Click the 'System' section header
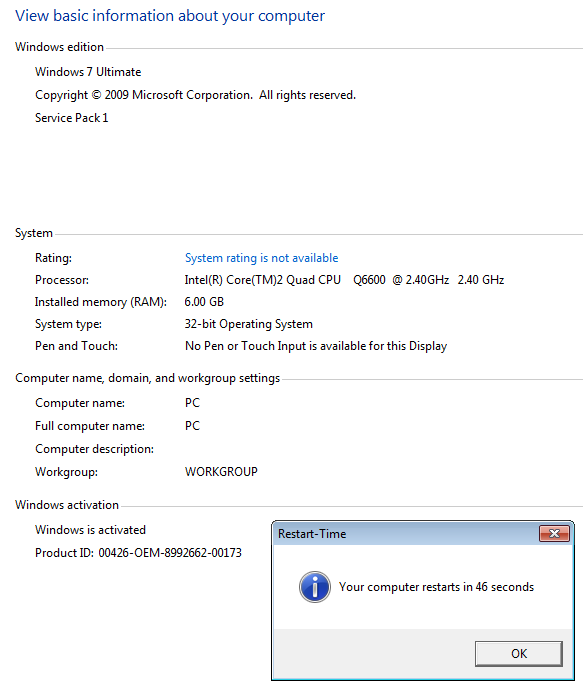This screenshot has height=685, width=583. [34, 233]
